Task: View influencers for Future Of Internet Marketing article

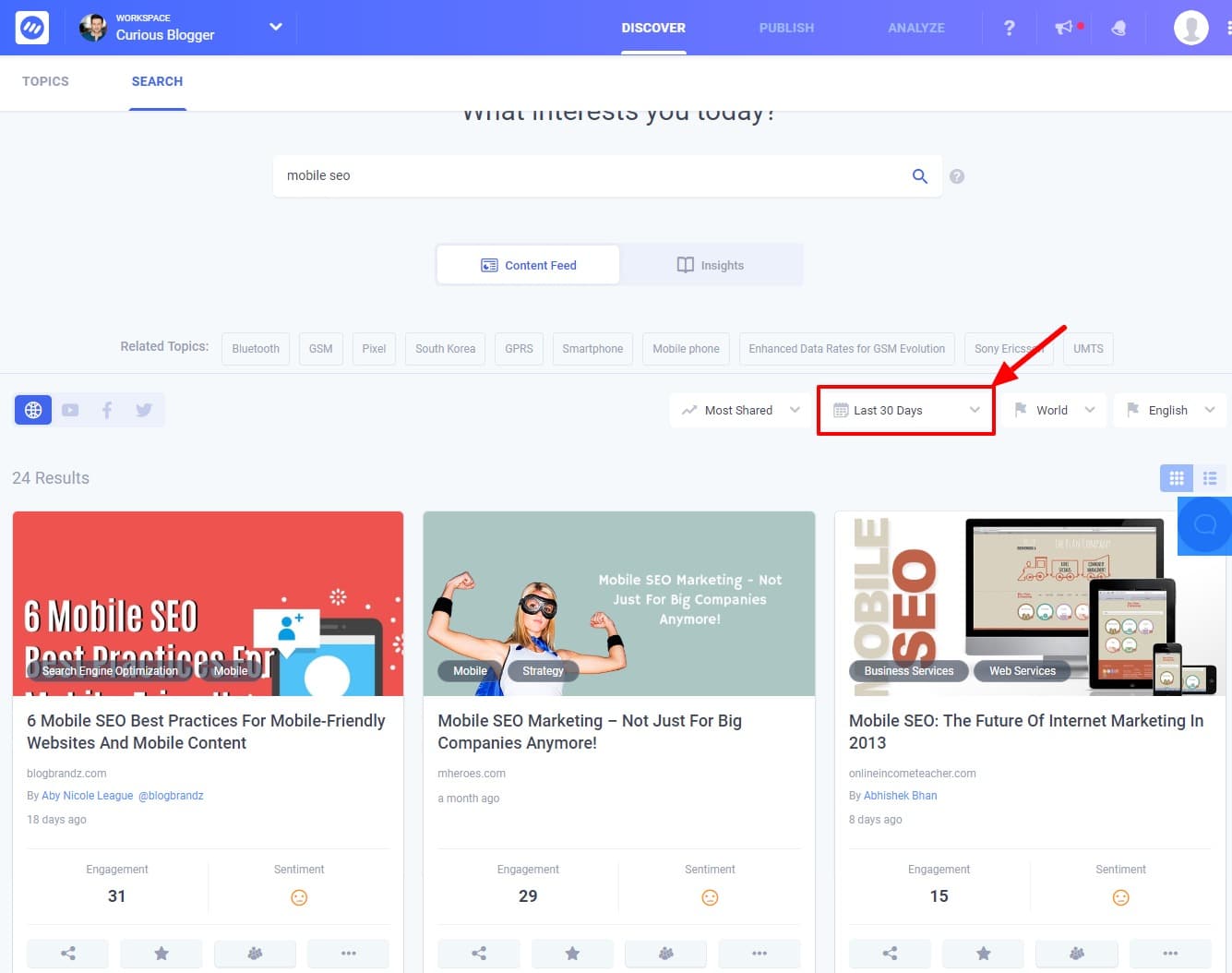Action: [1077, 954]
